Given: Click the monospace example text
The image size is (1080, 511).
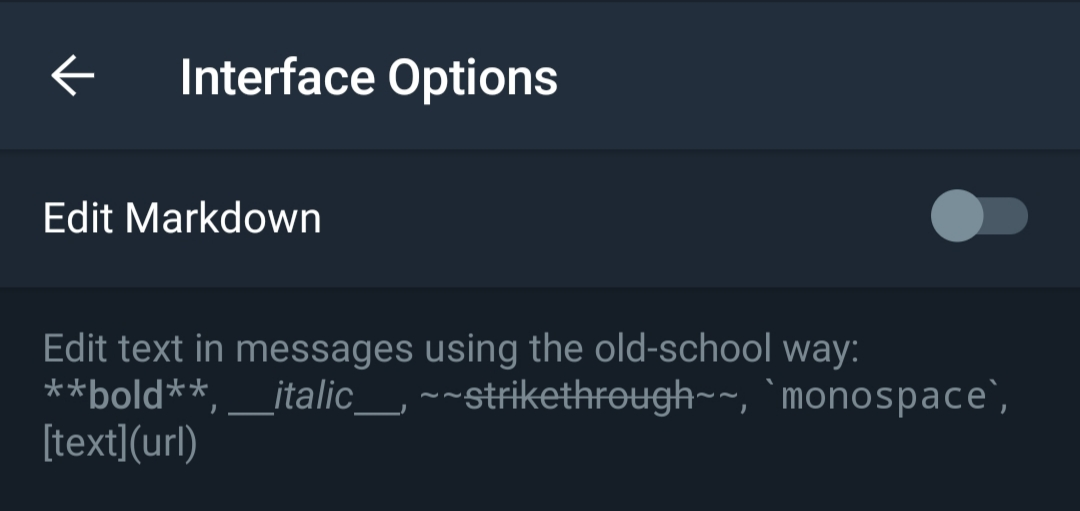Looking at the screenshot, I should (x=881, y=397).
